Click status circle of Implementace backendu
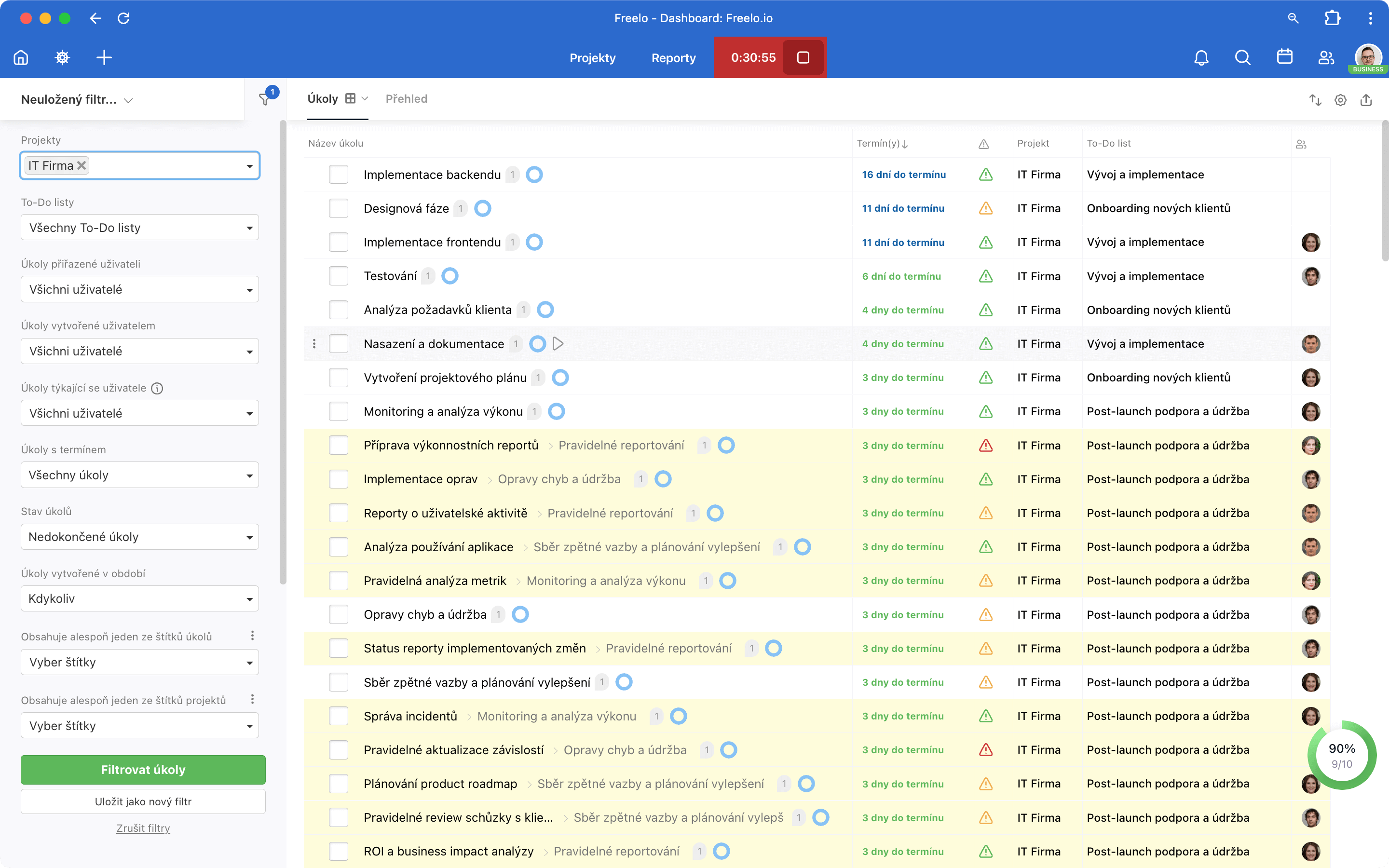The image size is (1389, 868). pyautogui.click(x=534, y=175)
